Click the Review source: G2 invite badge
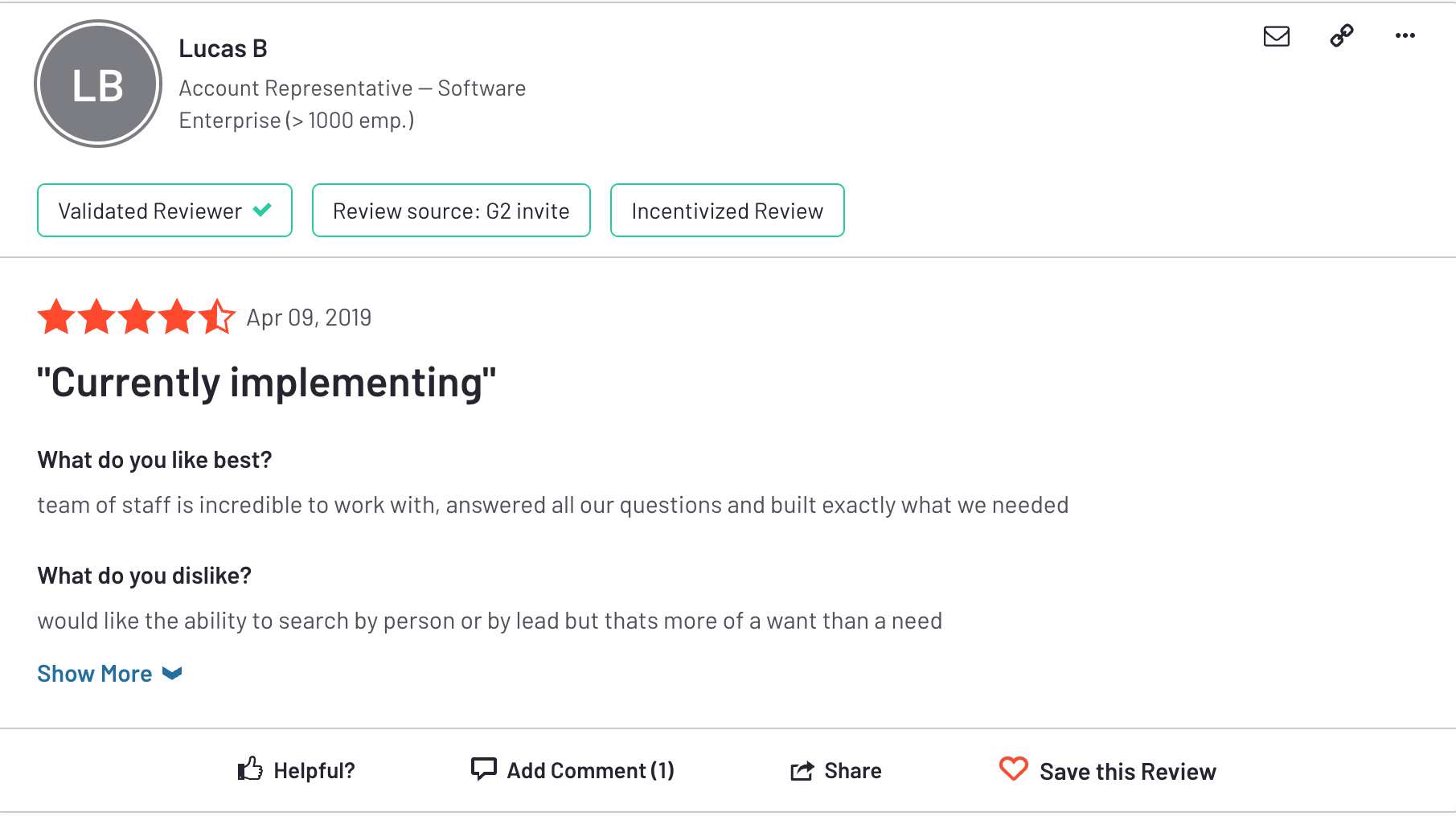Viewport: 1456px width, 816px height. tap(451, 211)
